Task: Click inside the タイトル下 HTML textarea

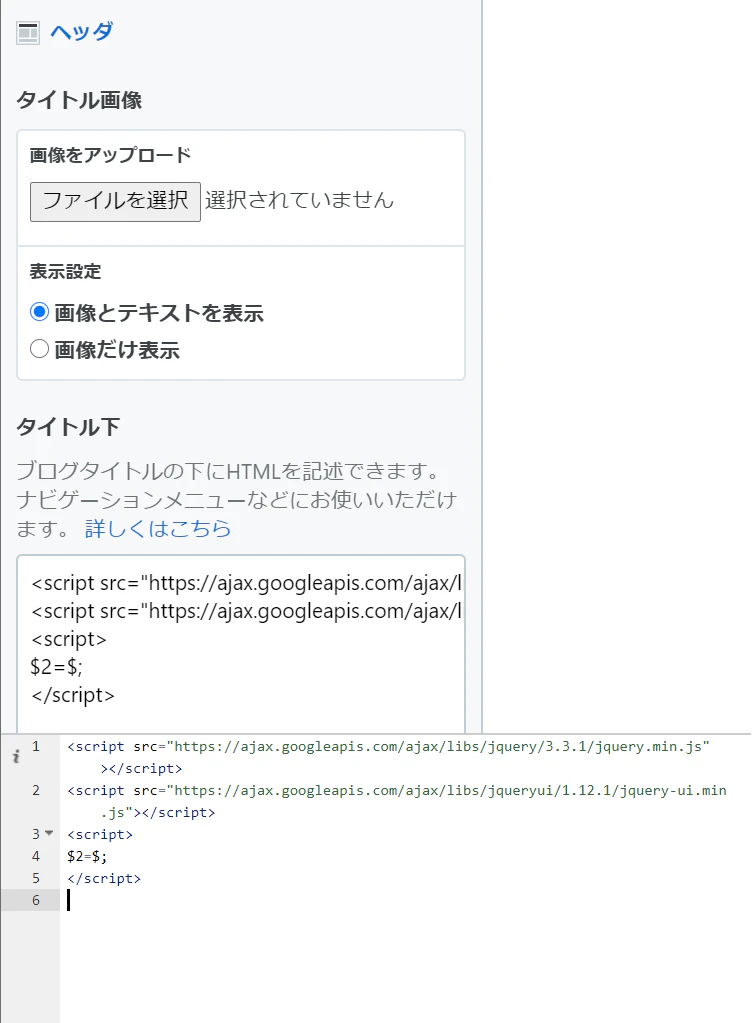Action: click(241, 643)
